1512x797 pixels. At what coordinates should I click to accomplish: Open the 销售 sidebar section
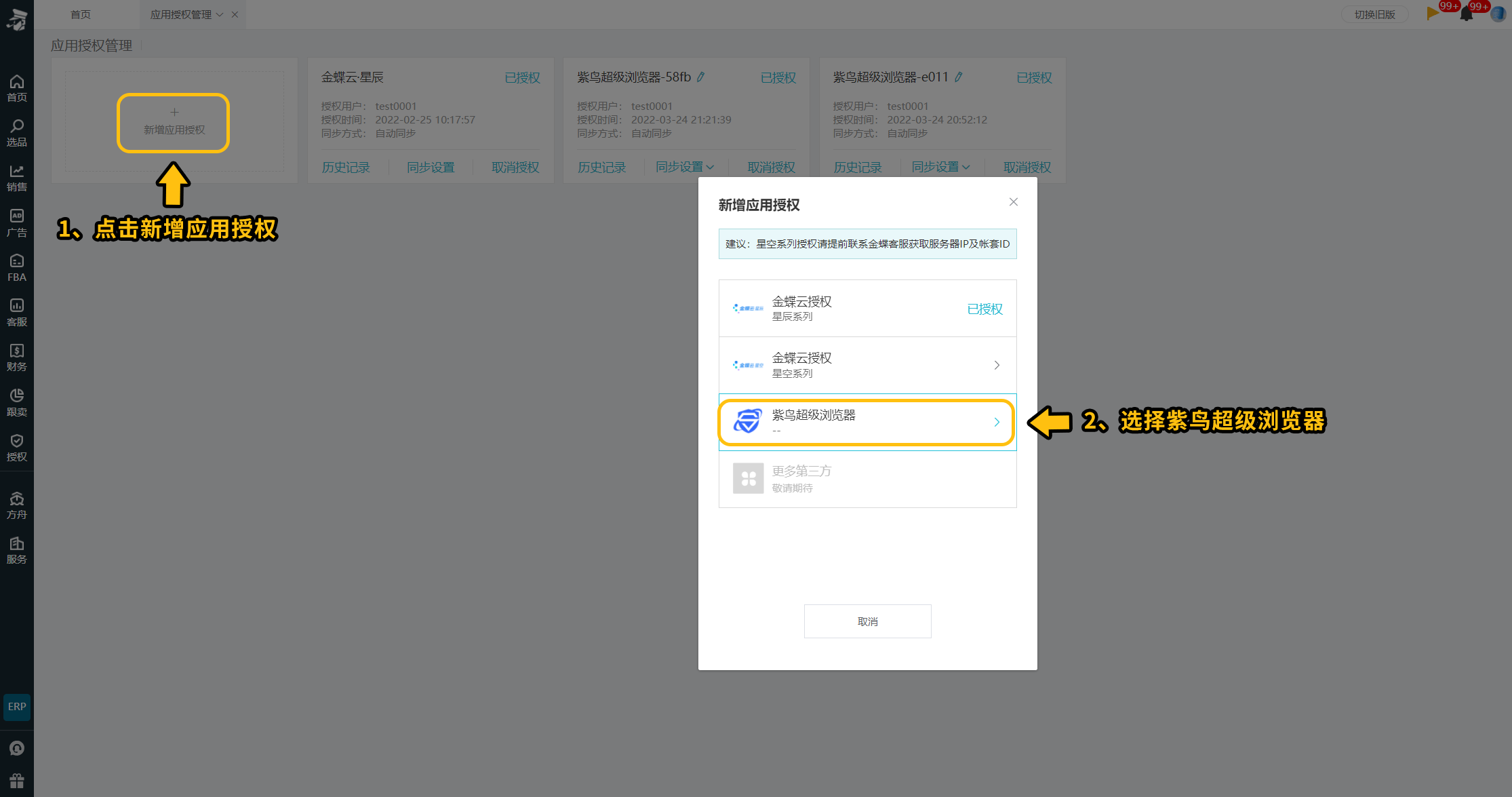click(17, 178)
